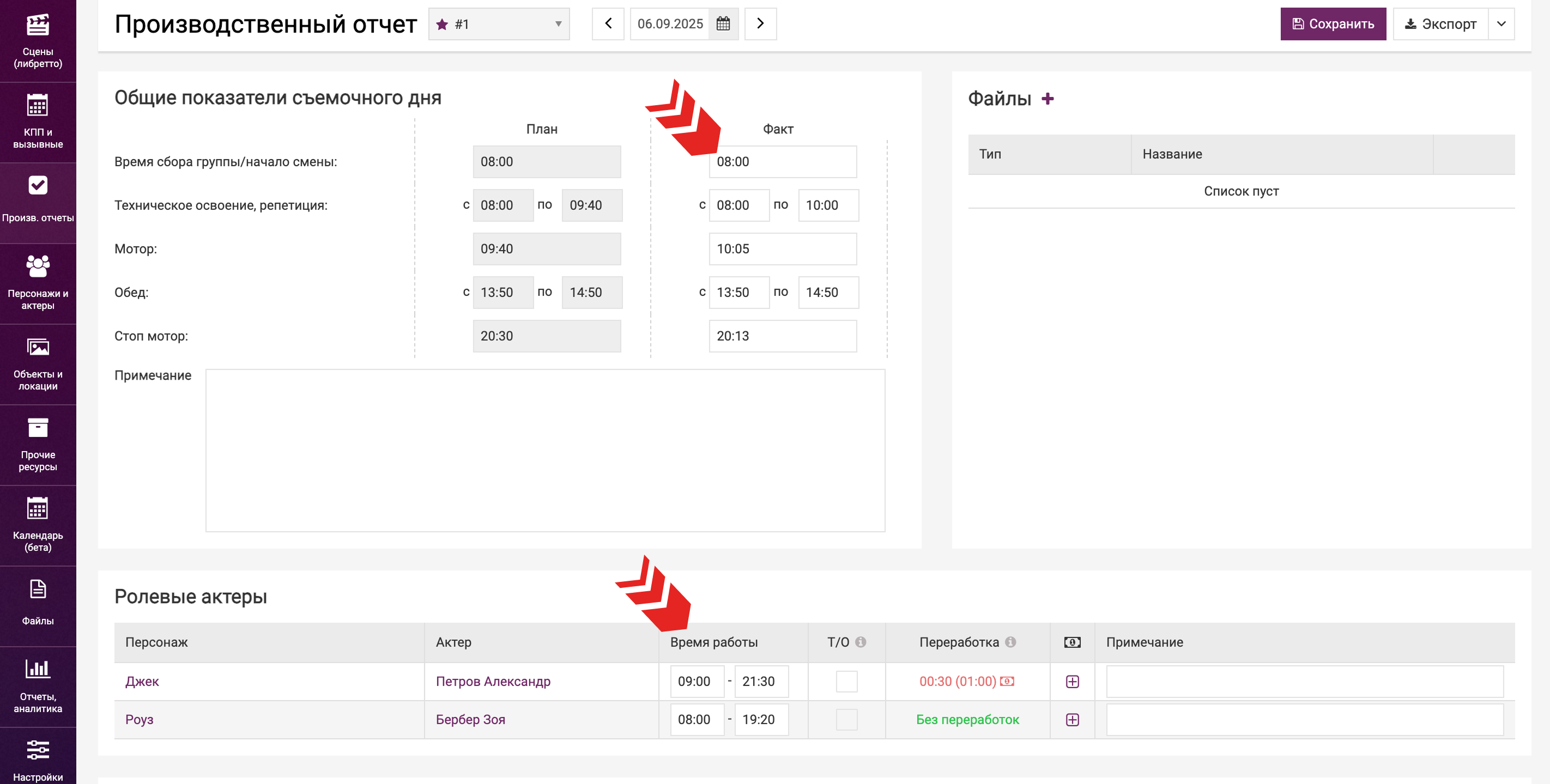
Task: Click the Сохранить button
Action: point(1333,24)
